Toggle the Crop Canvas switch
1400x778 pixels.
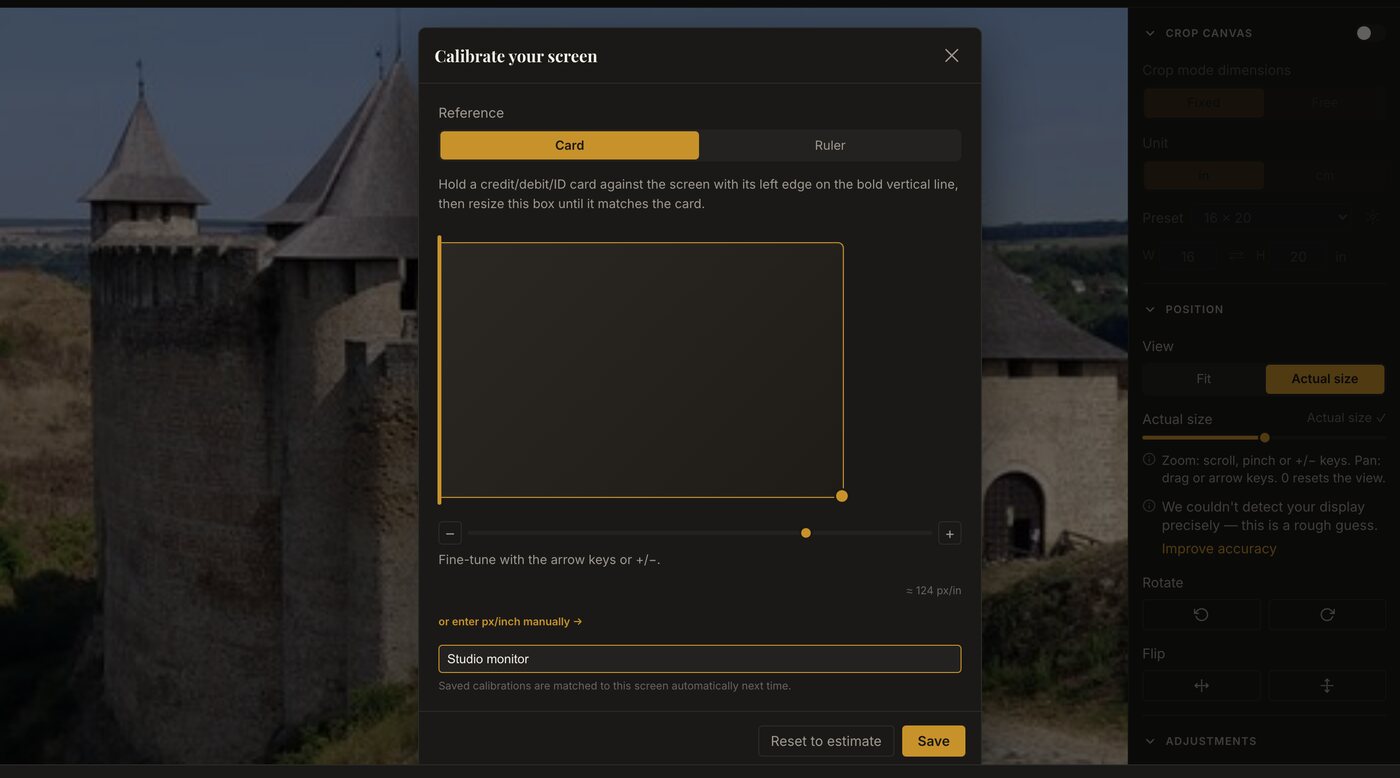[x=1370, y=33]
